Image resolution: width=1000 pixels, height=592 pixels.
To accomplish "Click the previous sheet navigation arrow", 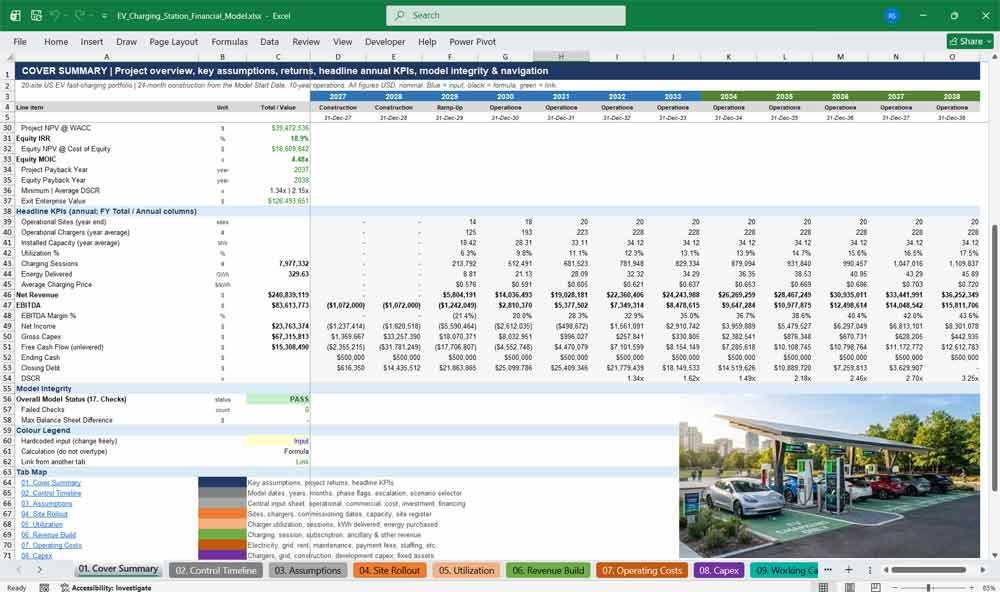I will coord(19,570).
